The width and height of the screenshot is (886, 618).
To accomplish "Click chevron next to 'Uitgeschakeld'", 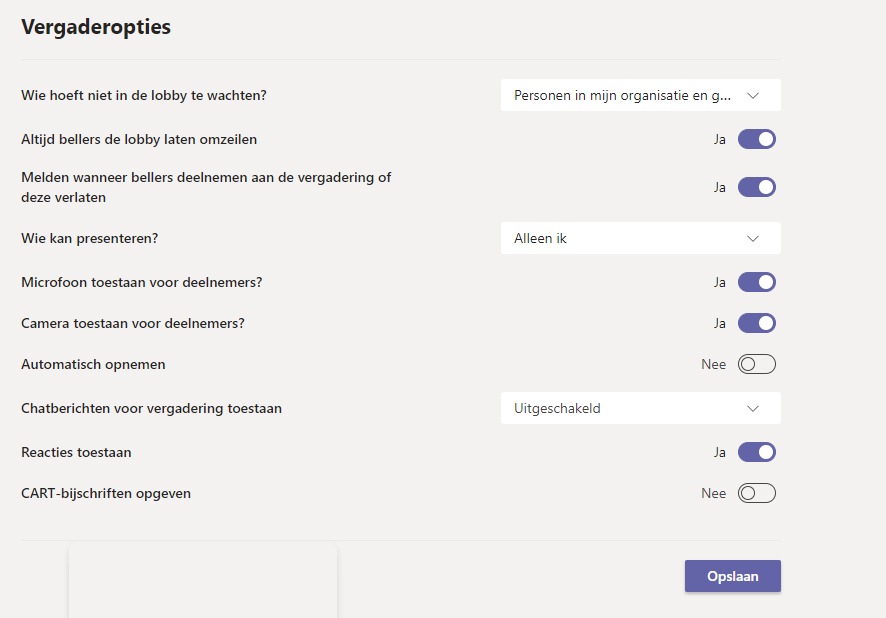I will tap(753, 408).
